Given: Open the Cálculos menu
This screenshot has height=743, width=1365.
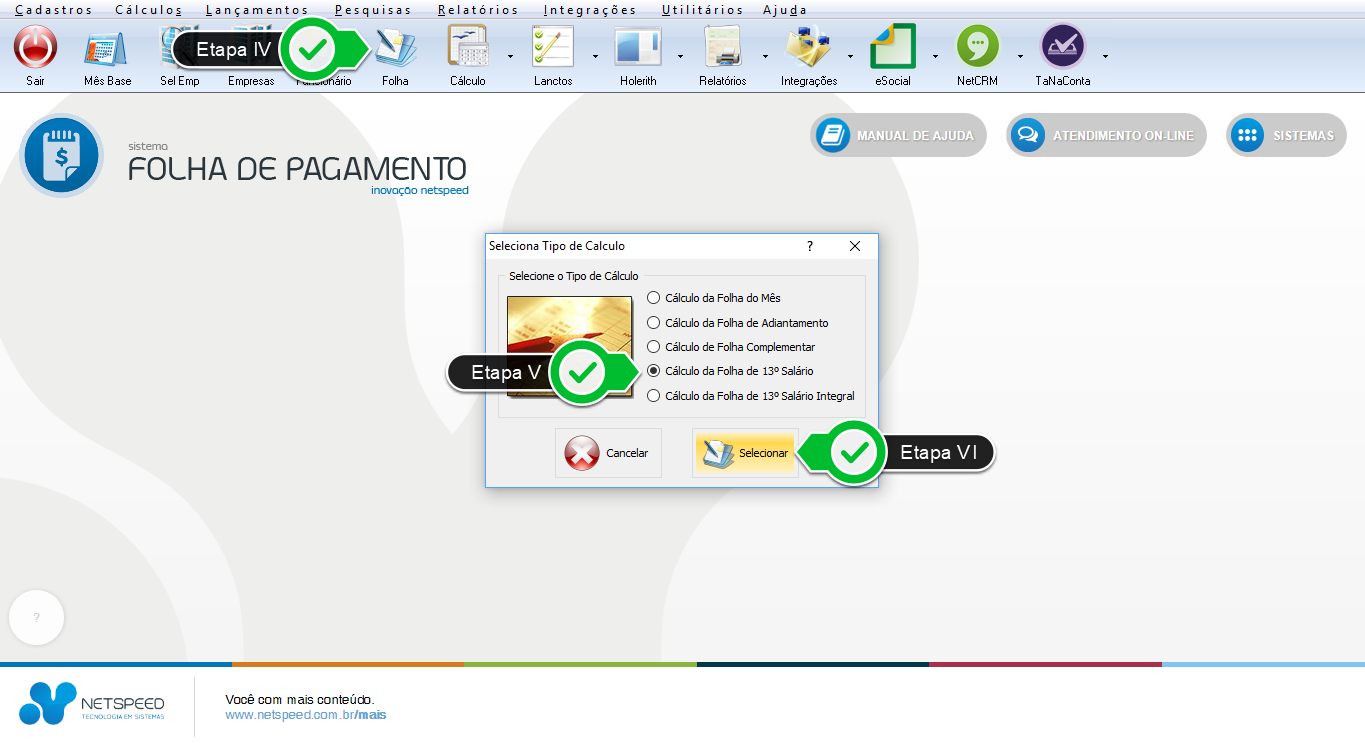Looking at the screenshot, I should pyautogui.click(x=149, y=10).
